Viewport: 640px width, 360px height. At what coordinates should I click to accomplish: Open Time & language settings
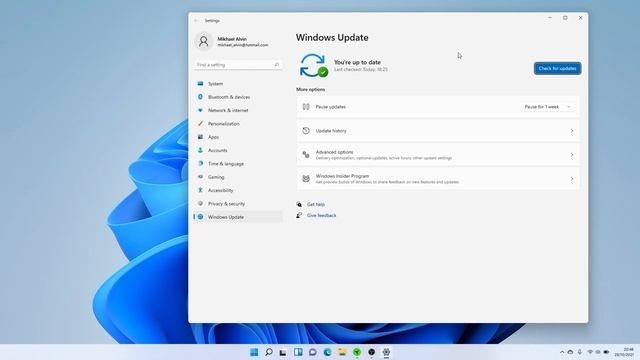[x=238, y=164]
